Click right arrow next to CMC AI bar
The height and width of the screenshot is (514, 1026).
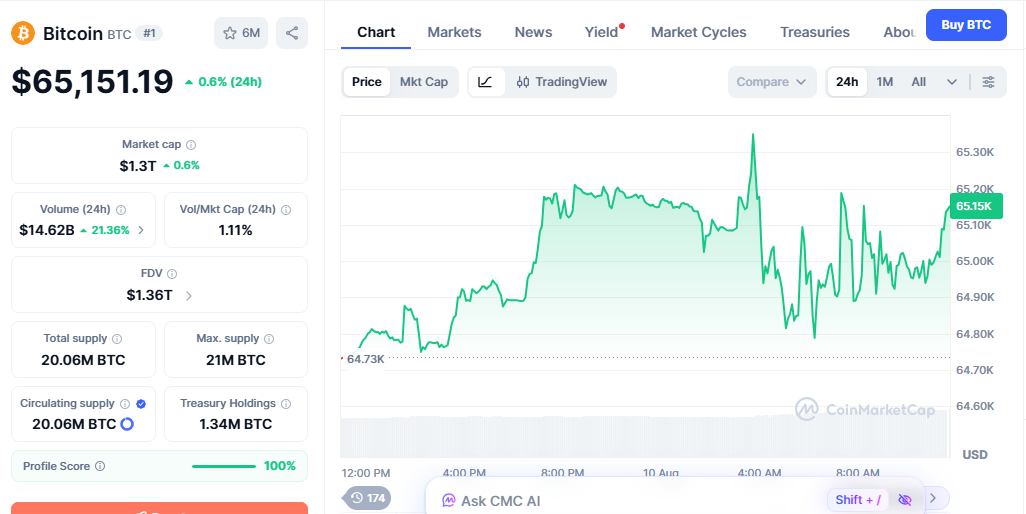(x=933, y=498)
